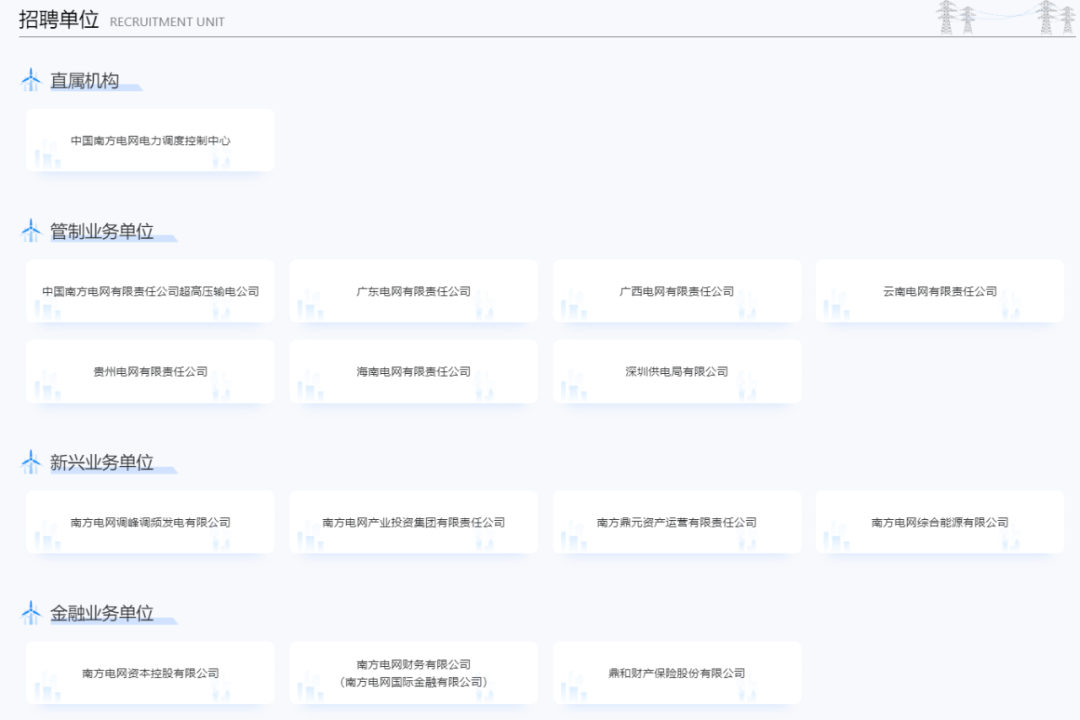Viewport: 1080px width, 720px height.
Task: Click the wind turbine icon beside 直属机构
Action: coord(31,80)
